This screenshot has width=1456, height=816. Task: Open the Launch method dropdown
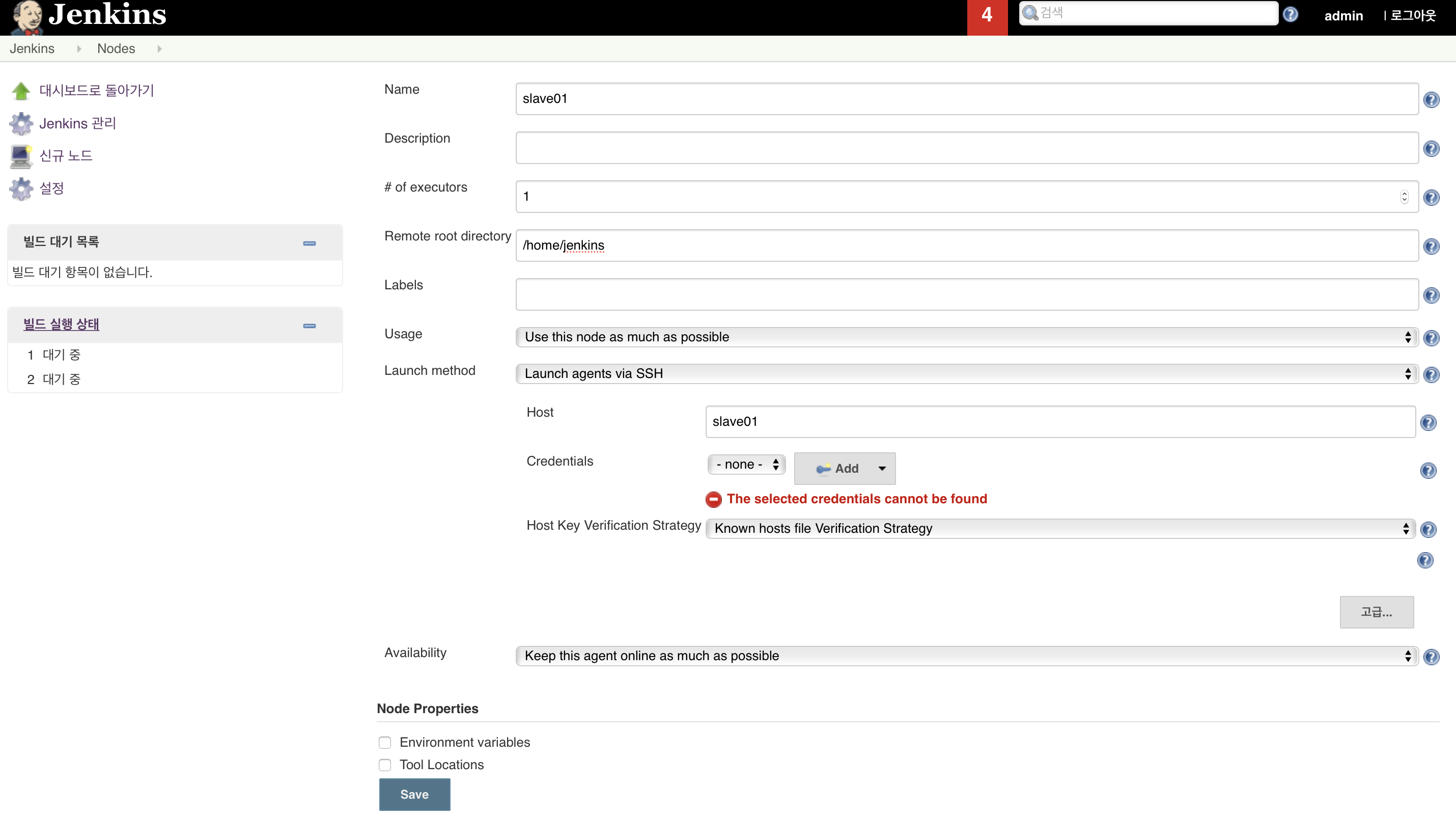tap(967, 374)
